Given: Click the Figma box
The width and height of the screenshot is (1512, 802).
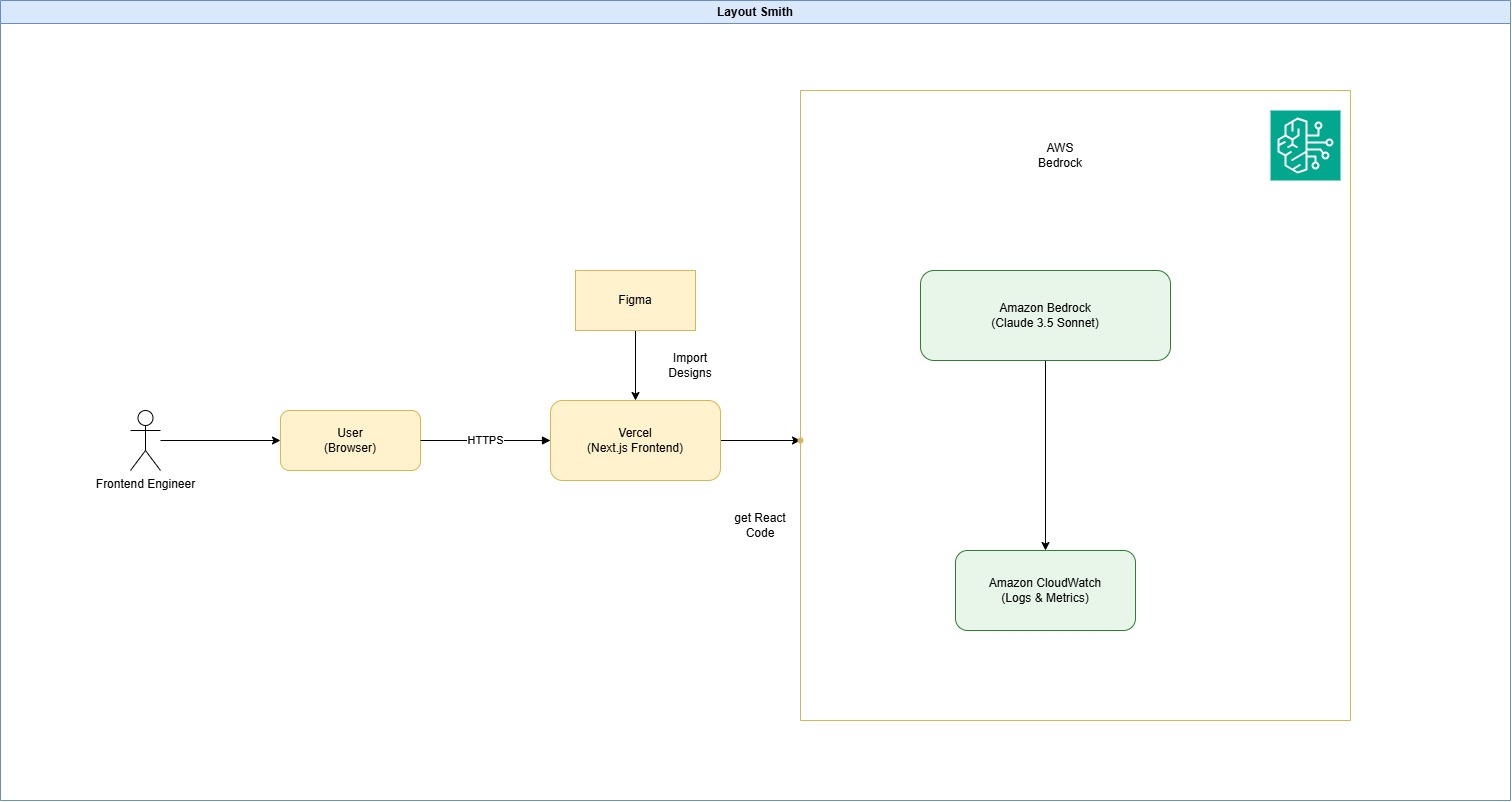Looking at the screenshot, I should pyautogui.click(x=635, y=300).
